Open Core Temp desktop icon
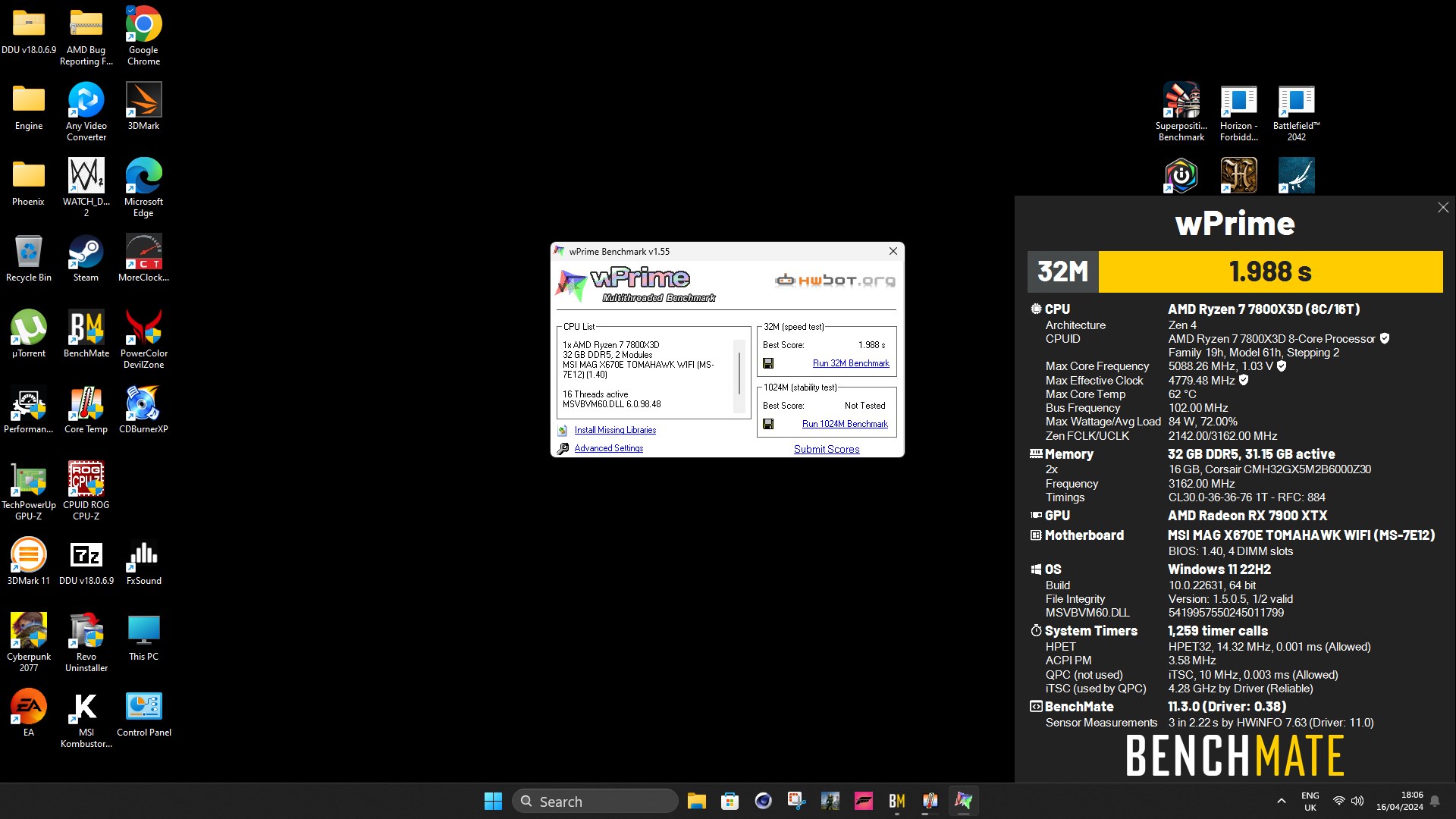The width and height of the screenshot is (1456, 819). 86,409
